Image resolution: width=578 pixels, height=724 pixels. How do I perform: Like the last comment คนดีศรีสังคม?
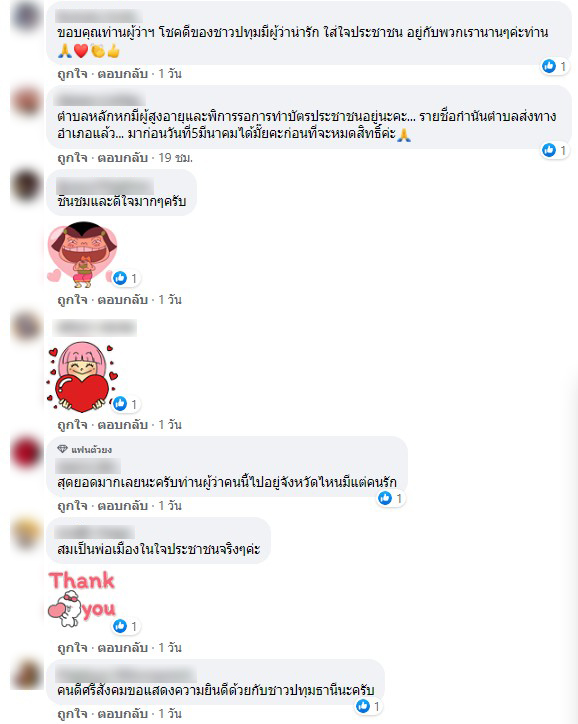(72, 713)
